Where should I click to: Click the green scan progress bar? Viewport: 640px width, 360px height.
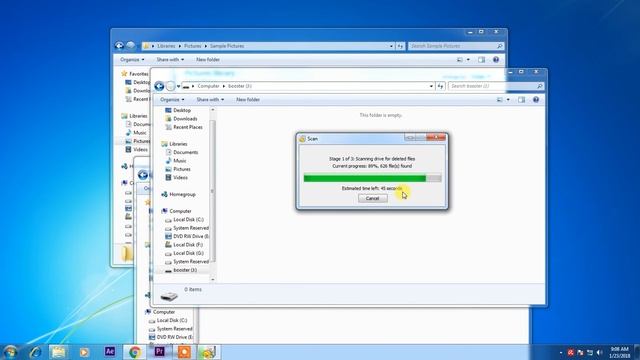point(372,178)
